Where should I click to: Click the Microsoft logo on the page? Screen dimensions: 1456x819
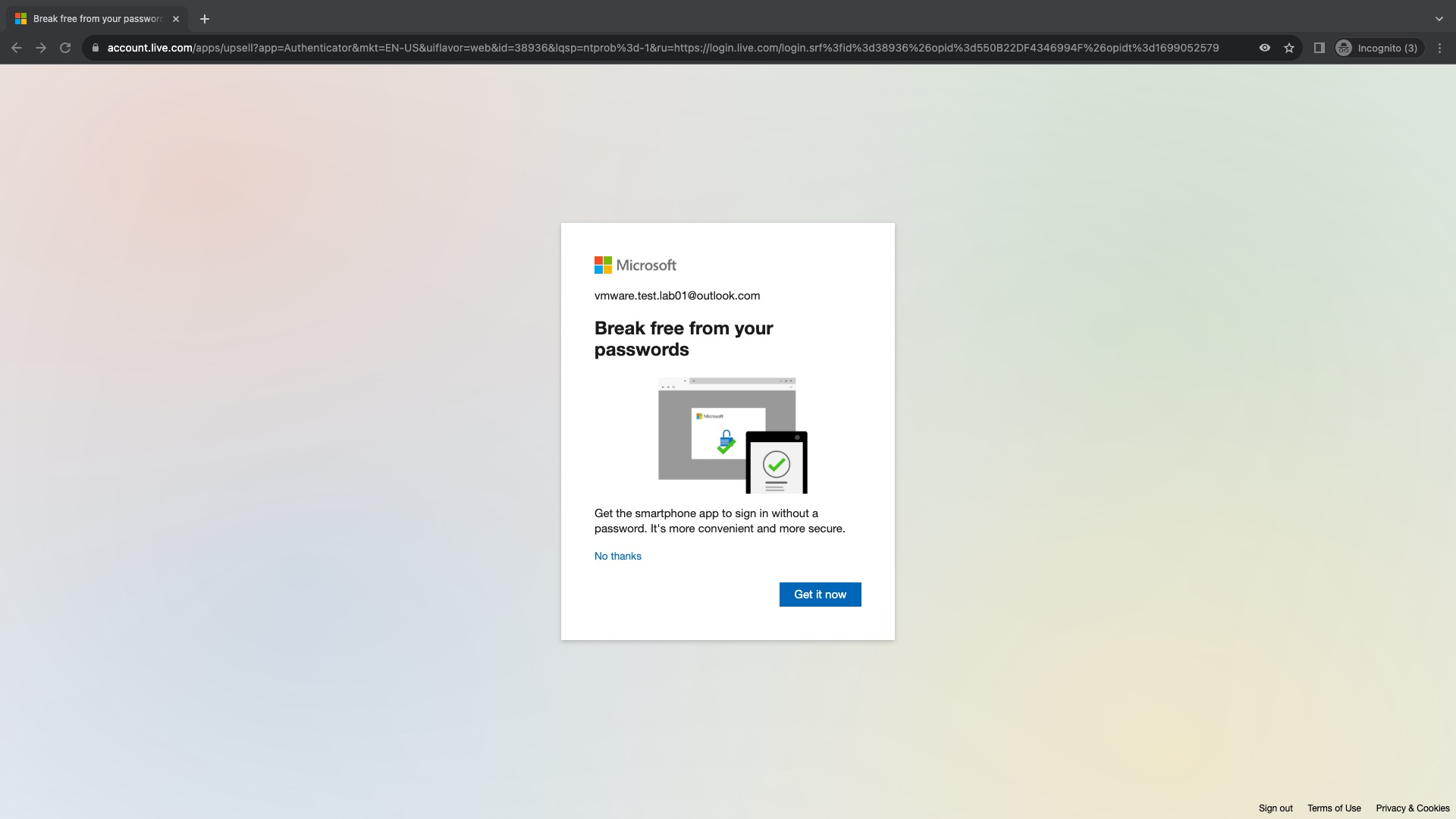pos(635,265)
